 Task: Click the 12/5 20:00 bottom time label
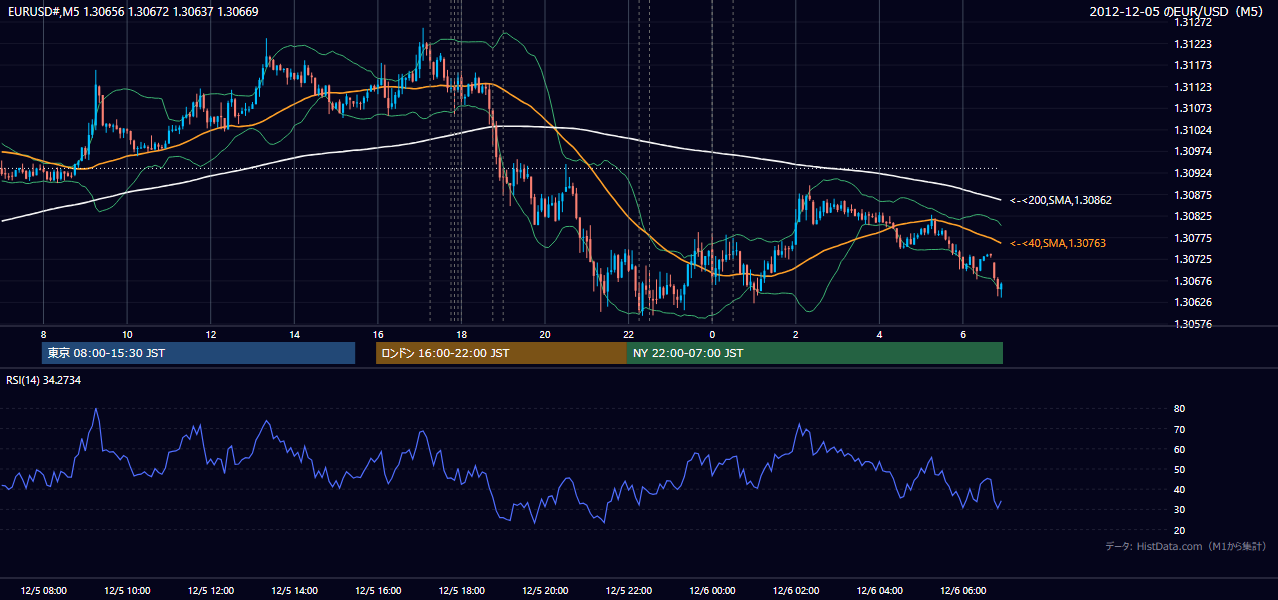tap(545, 591)
